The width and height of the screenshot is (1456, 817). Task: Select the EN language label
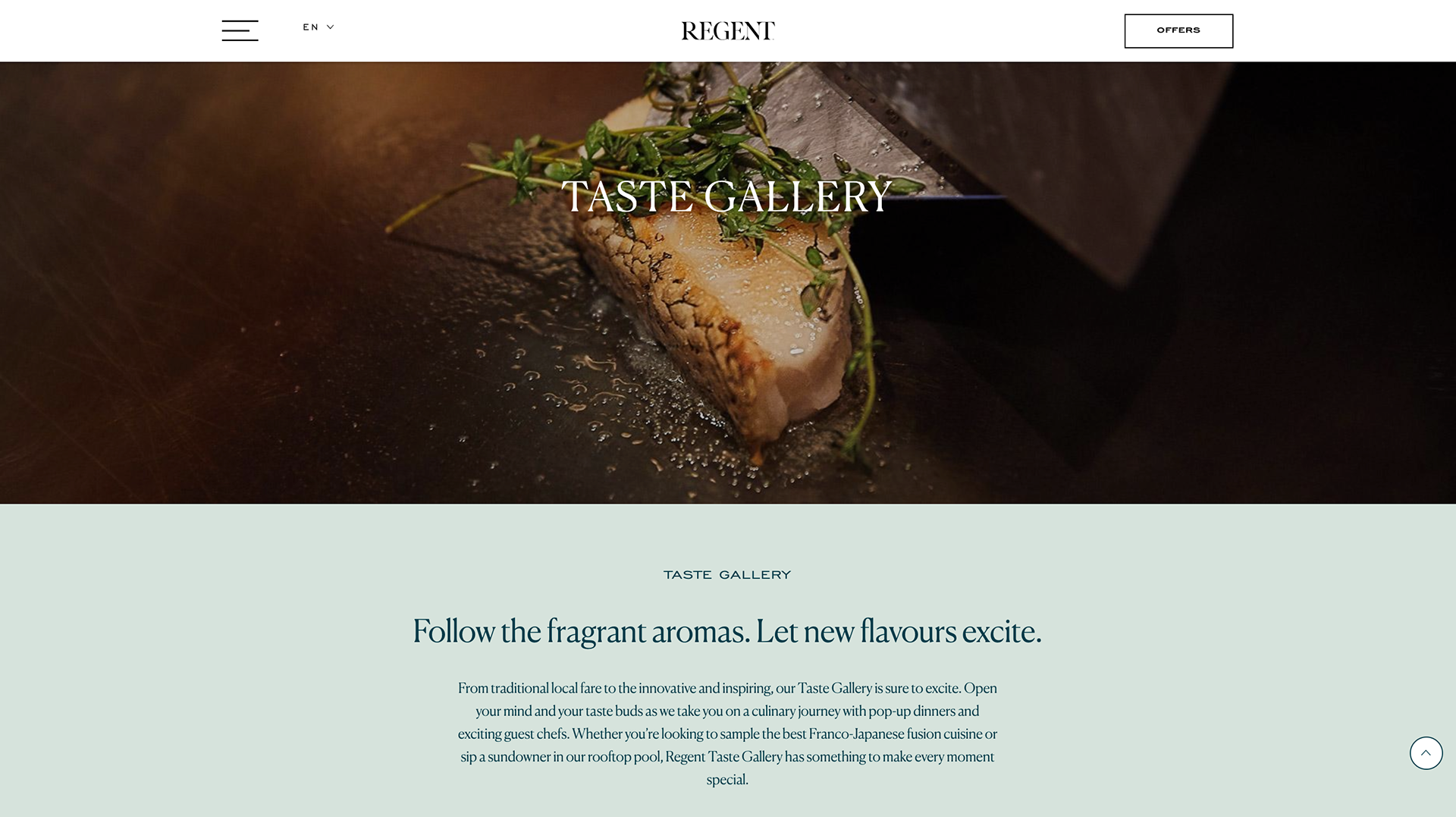[x=310, y=27]
